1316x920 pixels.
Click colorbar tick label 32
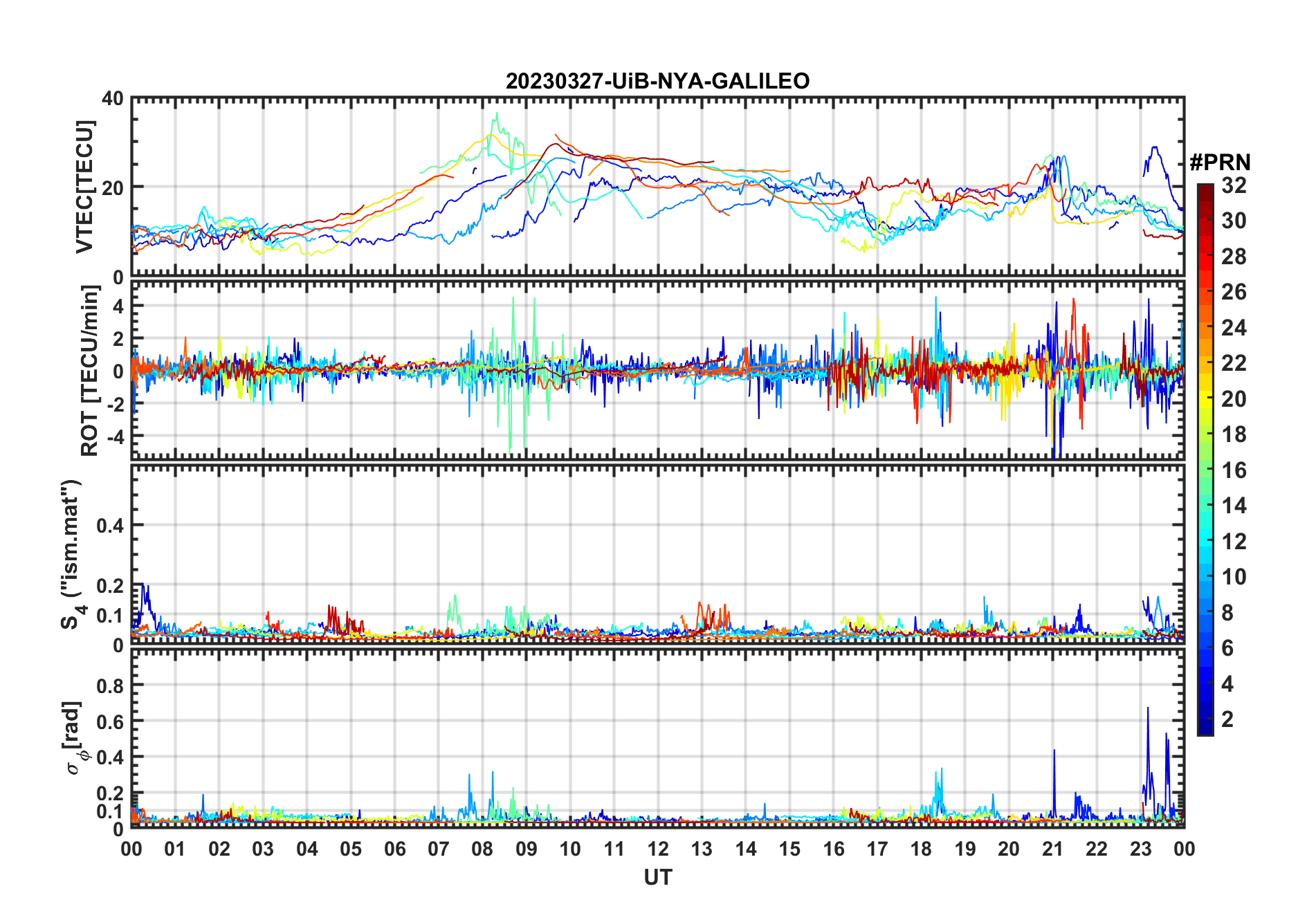point(1234,185)
